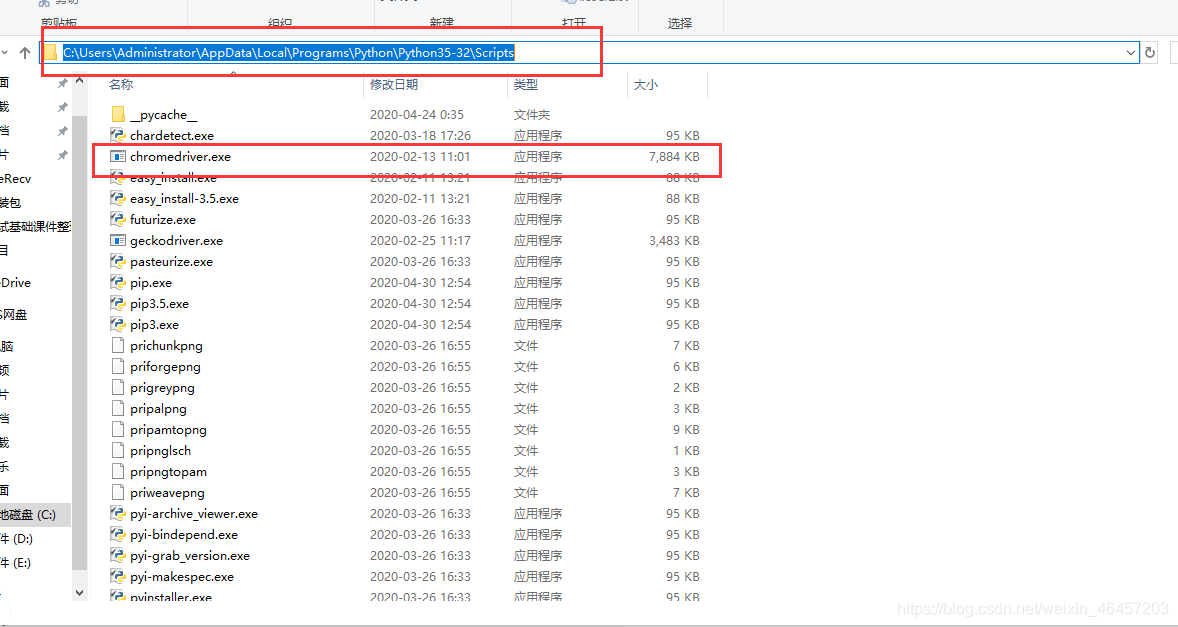Collapse the navigation pane with the chevron
1178x627 pixels.
point(7,52)
